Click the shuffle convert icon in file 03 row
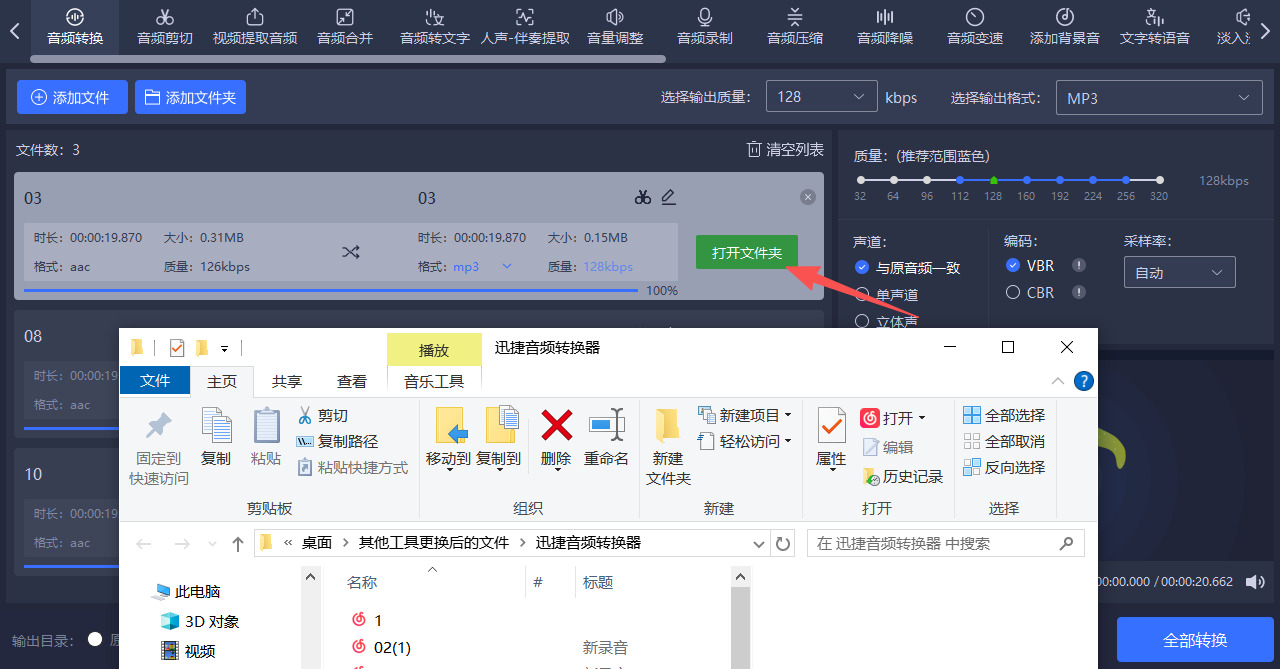 350,252
